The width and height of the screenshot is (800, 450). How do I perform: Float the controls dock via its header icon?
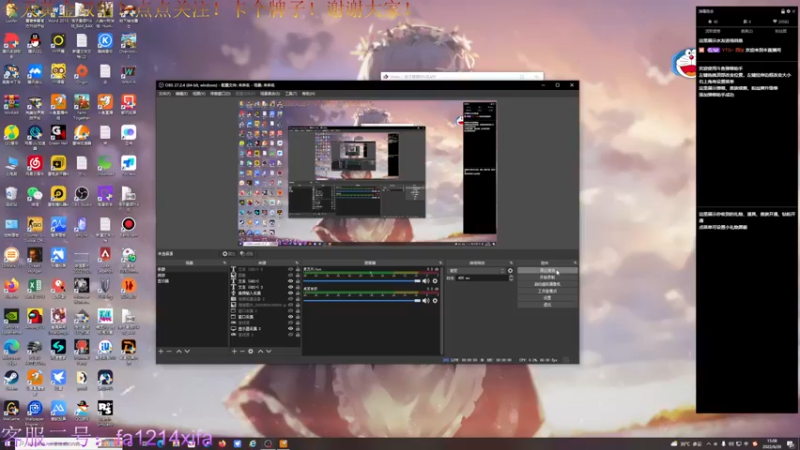tap(575, 263)
